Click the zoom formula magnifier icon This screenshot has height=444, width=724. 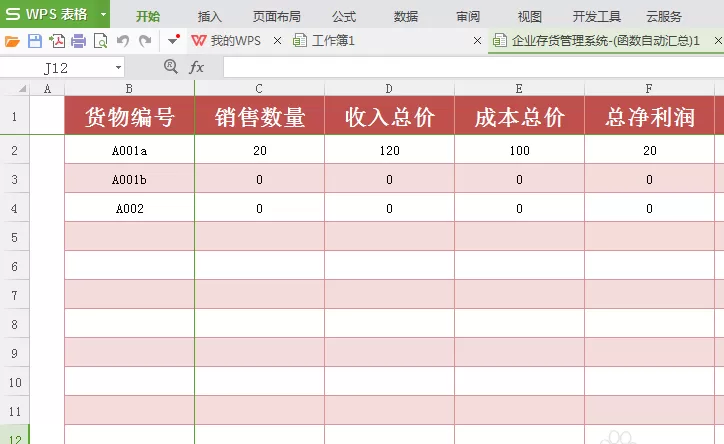pos(170,67)
